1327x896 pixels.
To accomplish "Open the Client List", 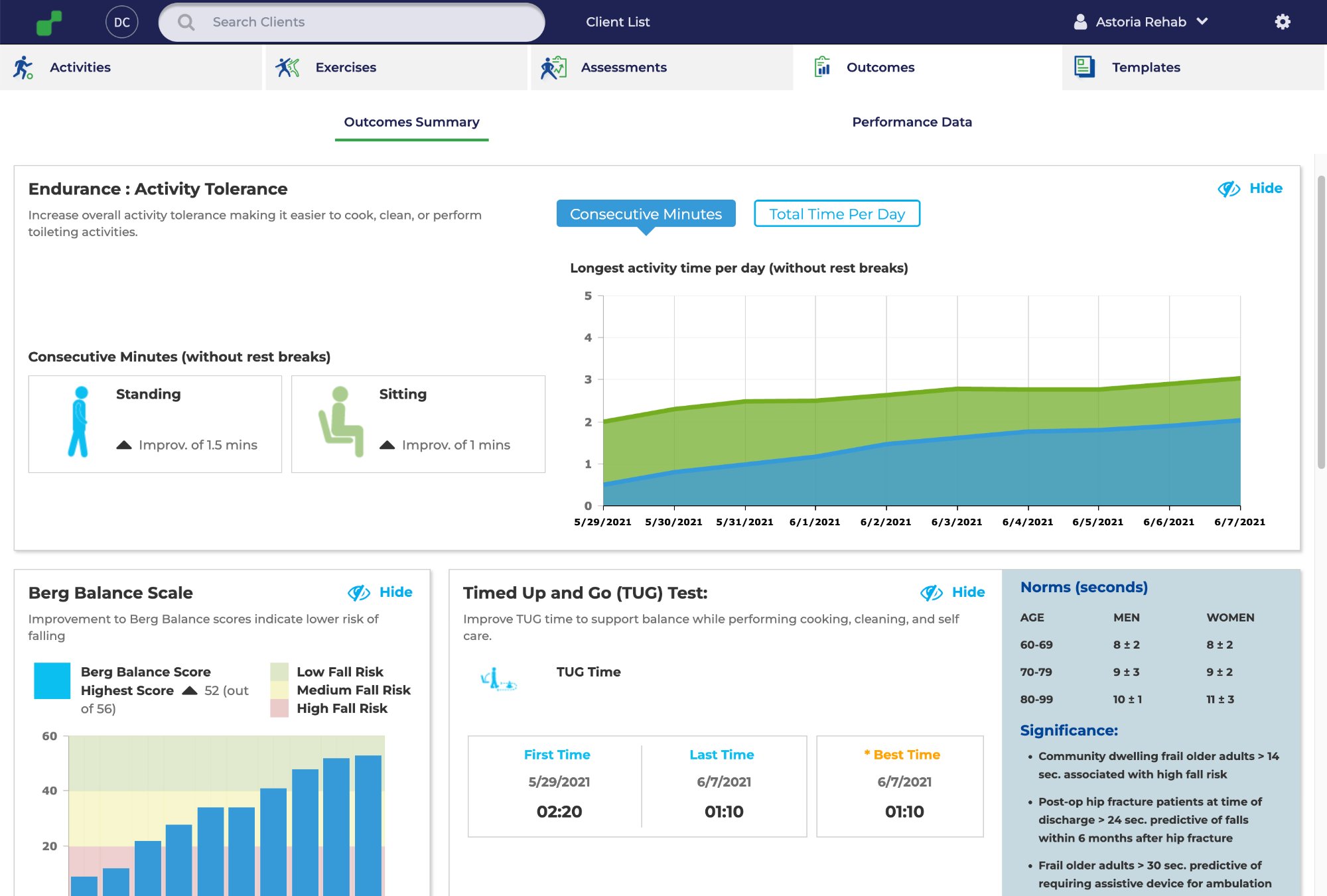I will tap(618, 22).
